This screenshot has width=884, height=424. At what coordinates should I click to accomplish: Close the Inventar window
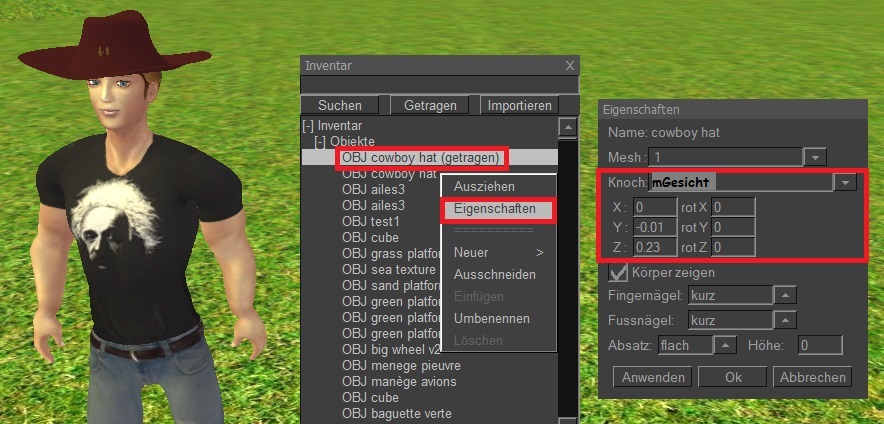coord(570,66)
